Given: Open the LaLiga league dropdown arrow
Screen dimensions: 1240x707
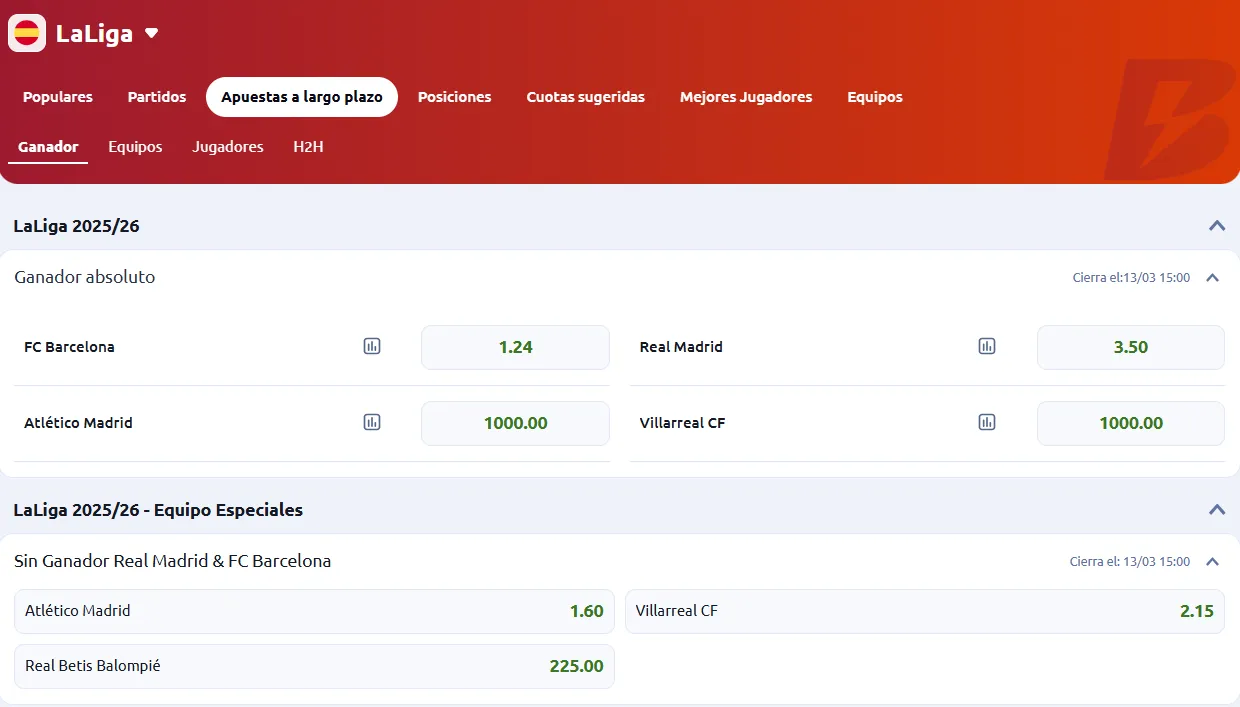Looking at the screenshot, I should (152, 33).
